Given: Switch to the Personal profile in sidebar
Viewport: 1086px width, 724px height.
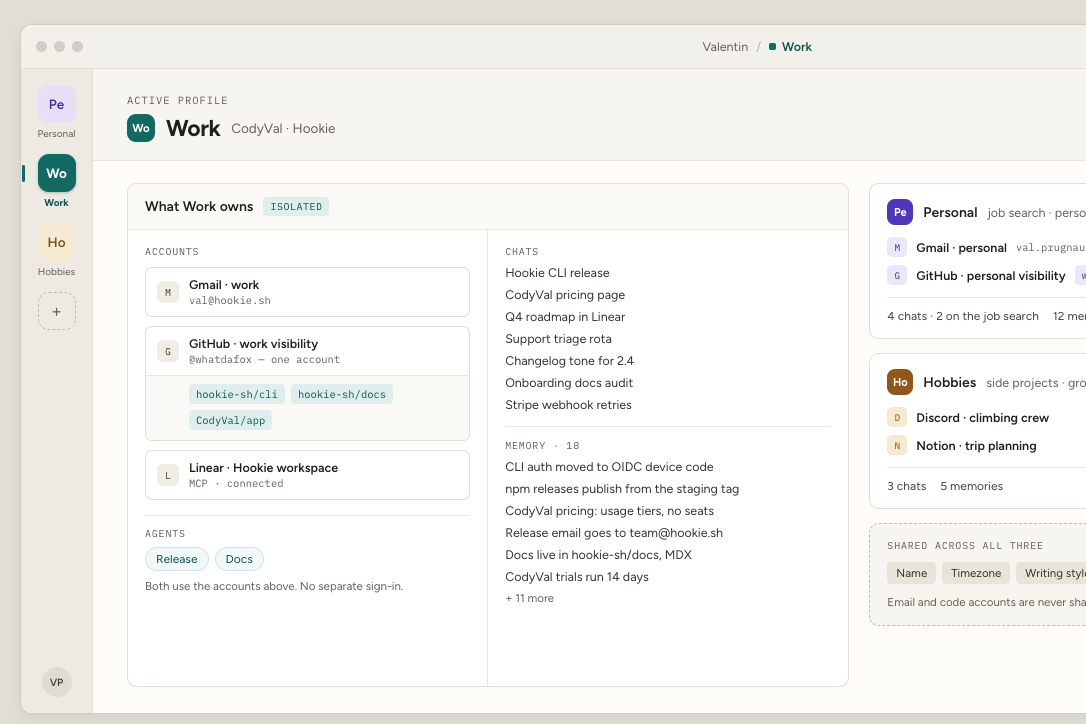Looking at the screenshot, I should [x=57, y=105].
